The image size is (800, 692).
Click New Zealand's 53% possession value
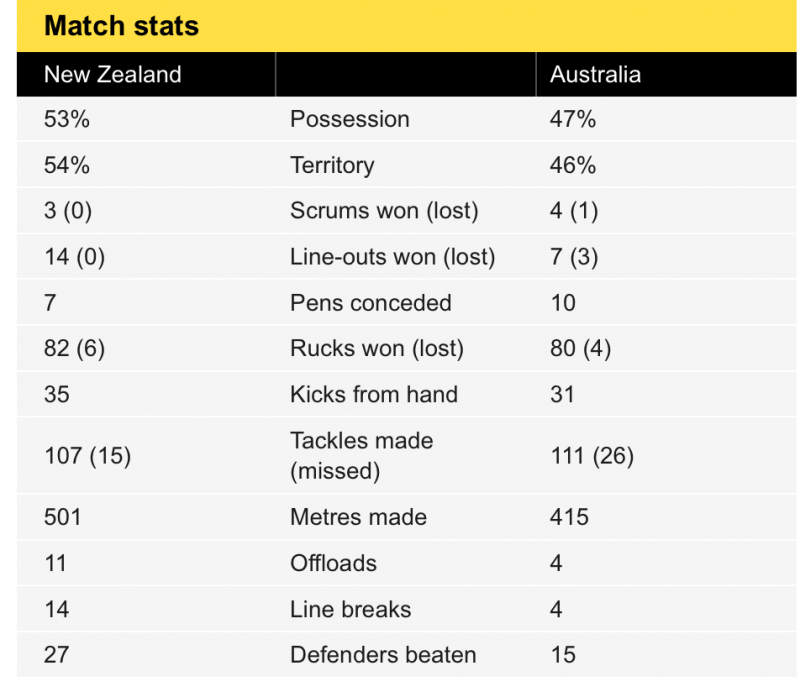pos(67,119)
